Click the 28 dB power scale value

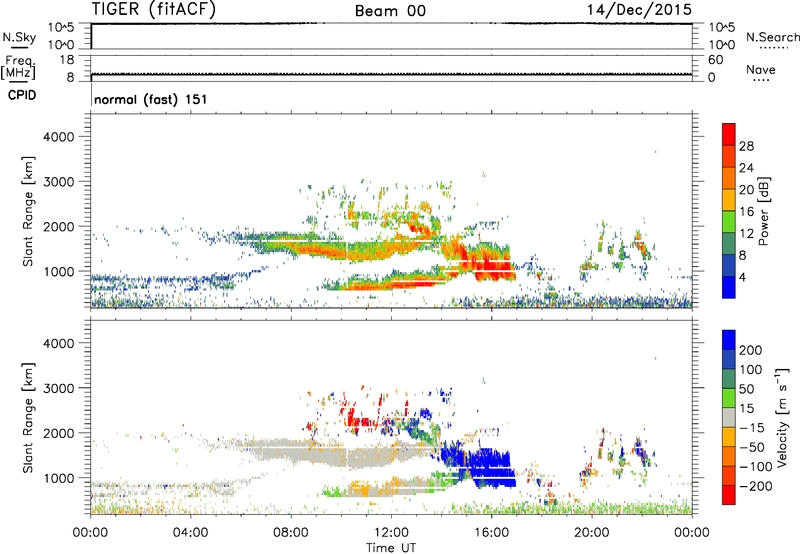tap(746, 146)
